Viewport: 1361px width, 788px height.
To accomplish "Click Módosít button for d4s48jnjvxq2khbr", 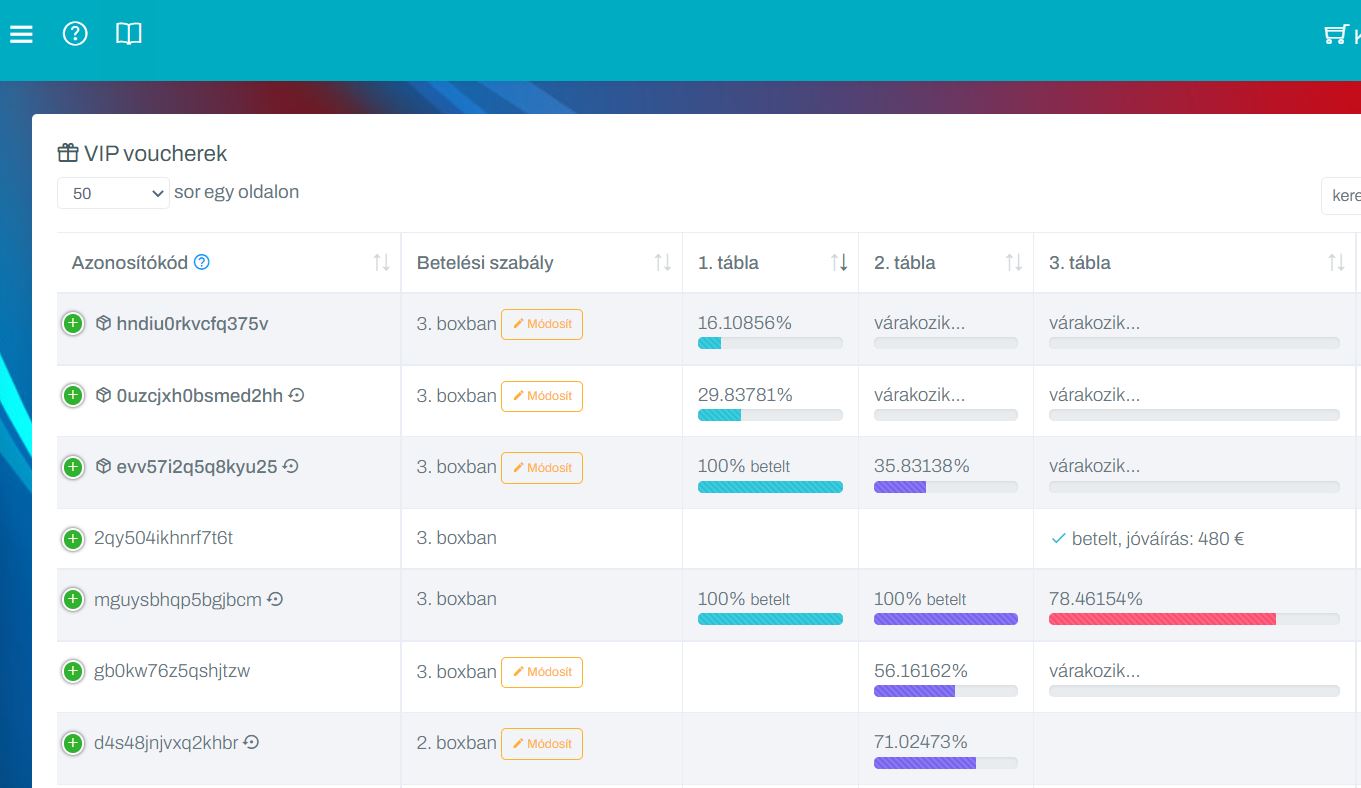I will point(542,744).
